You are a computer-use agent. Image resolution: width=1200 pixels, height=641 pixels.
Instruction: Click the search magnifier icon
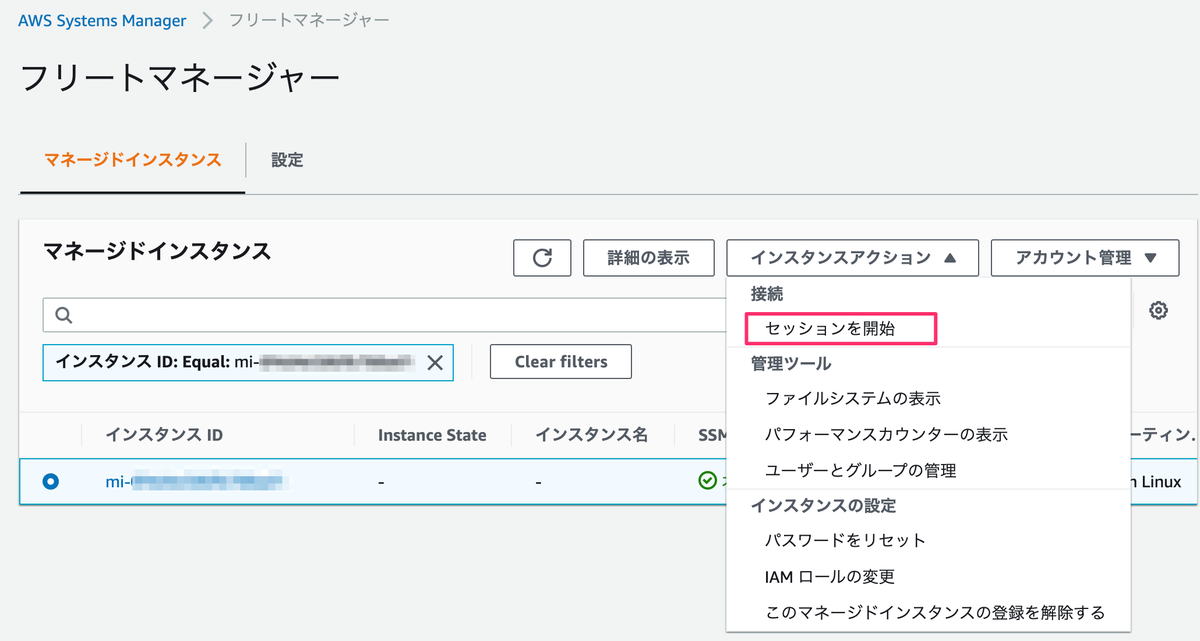point(62,314)
